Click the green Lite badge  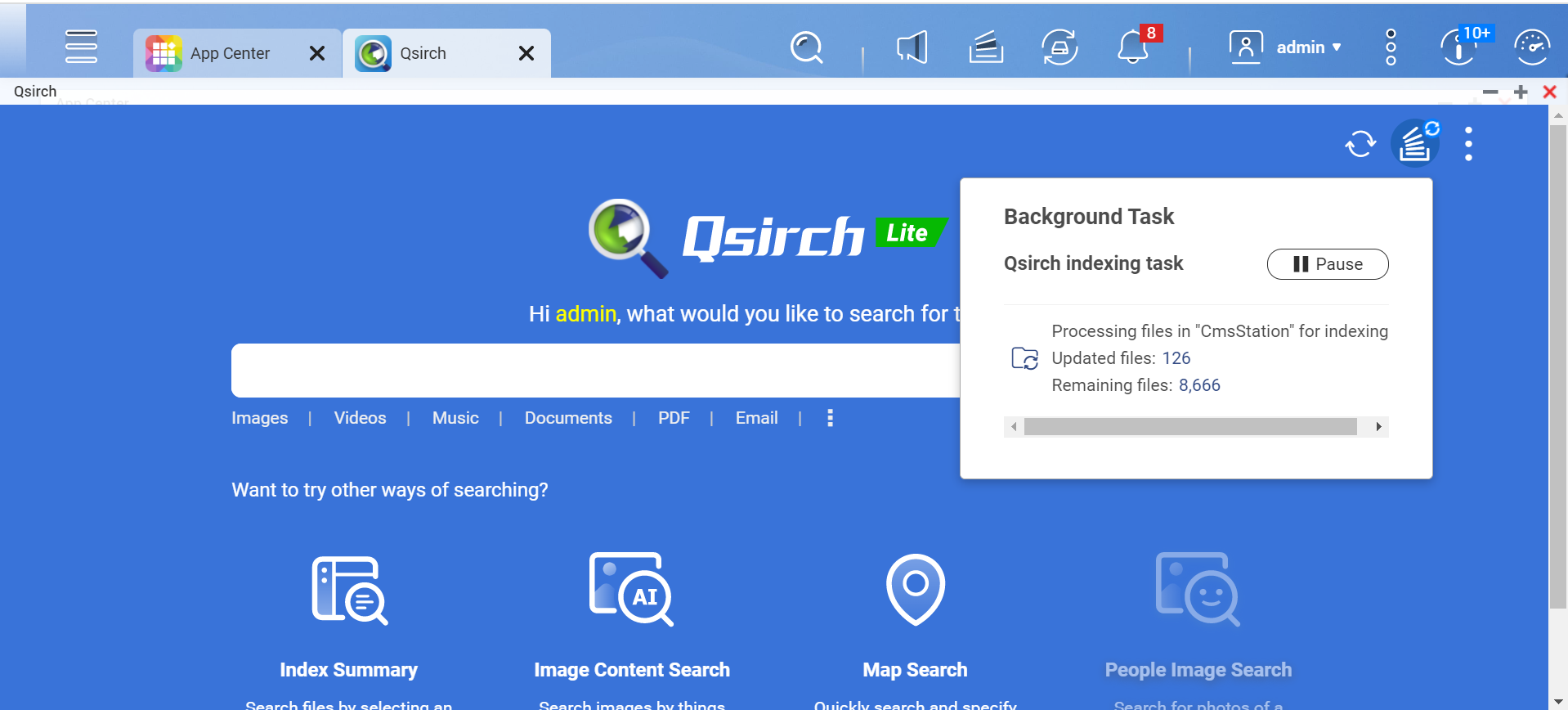tap(910, 232)
